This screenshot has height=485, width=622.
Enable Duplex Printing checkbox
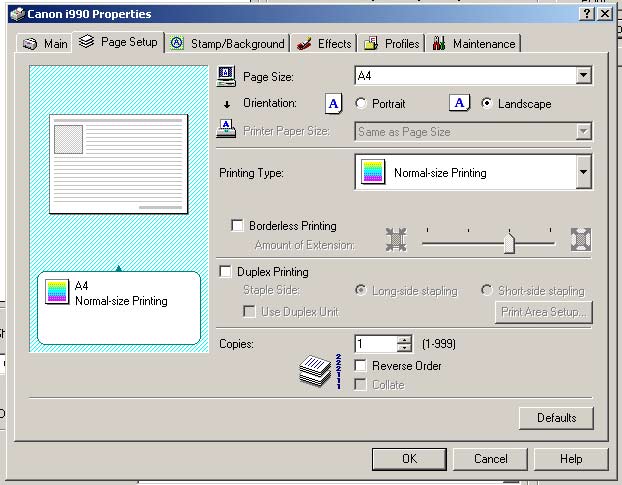225,272
